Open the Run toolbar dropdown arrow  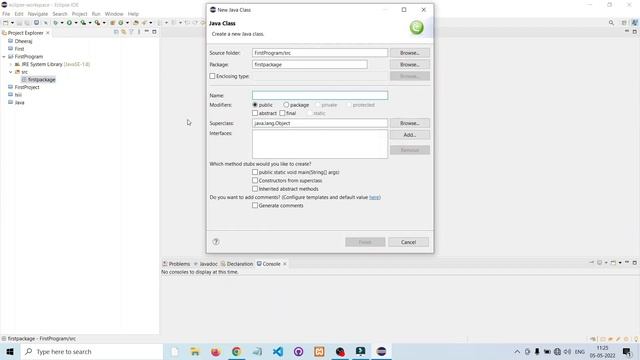[76, 23]
